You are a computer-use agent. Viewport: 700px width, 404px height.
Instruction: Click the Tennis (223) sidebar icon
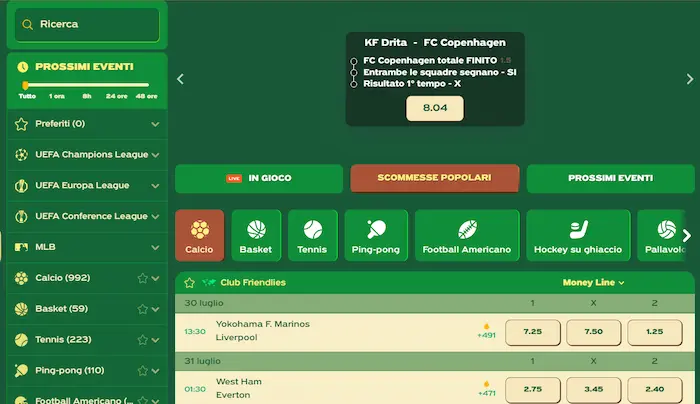tap(21, 340)
